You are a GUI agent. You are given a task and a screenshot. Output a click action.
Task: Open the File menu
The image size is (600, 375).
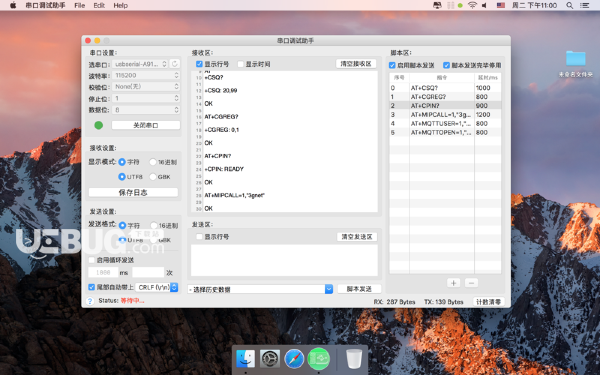pos(80,5)
